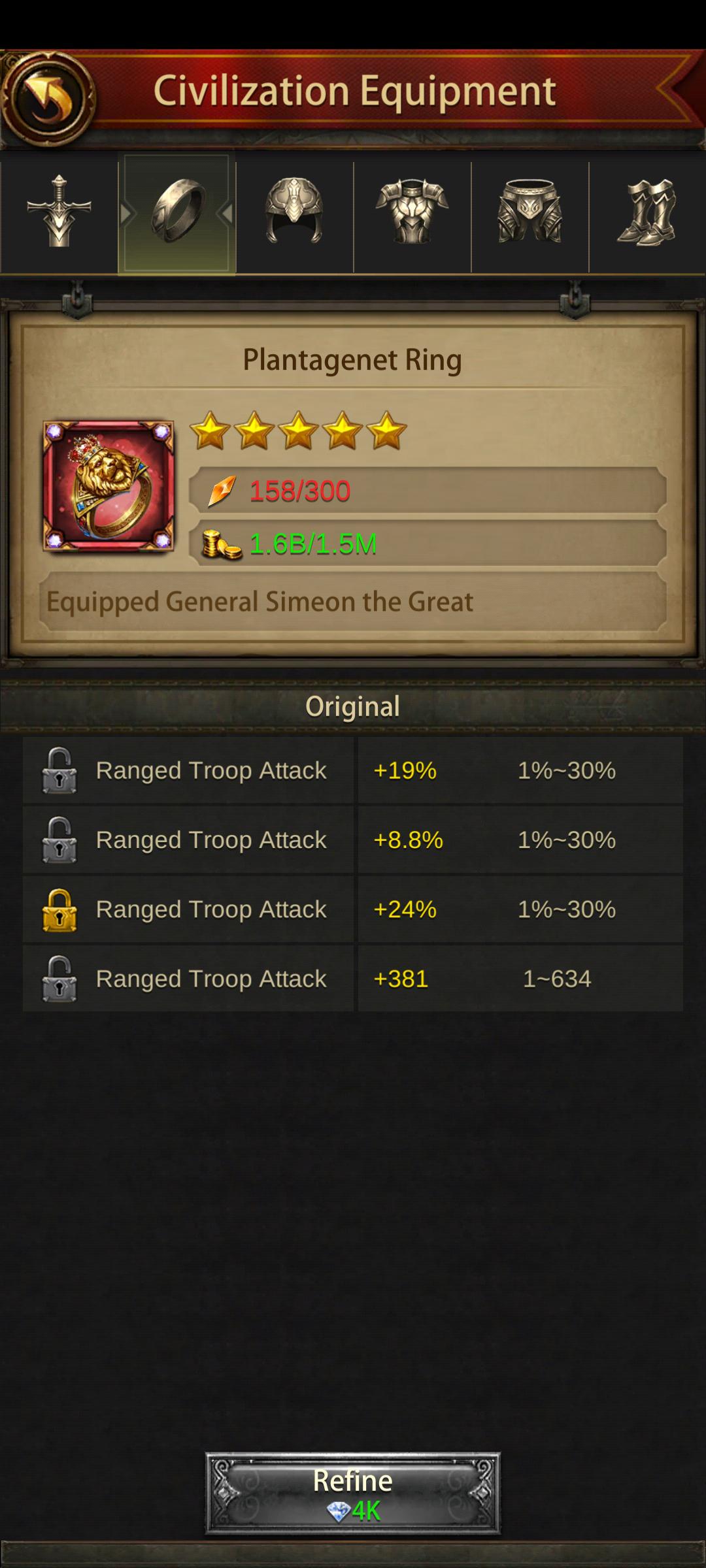Viewport: 706px width, 1568px height.
Task: Lock the +8.8% Ranged Troop Attack attribute
Action: click(59, 840)
